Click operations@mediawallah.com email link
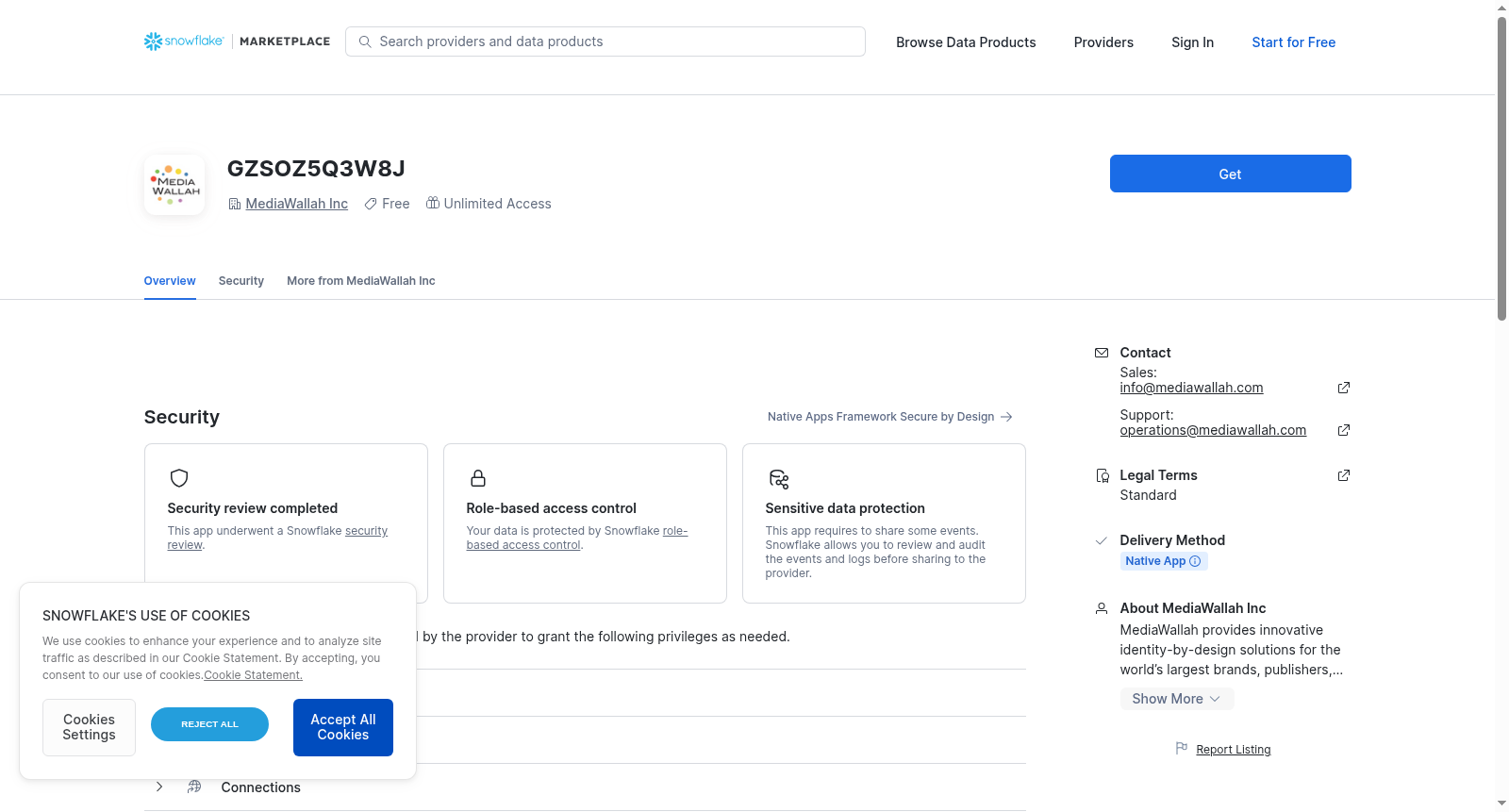This screenshot has width=1509, height=812. 1213,430
